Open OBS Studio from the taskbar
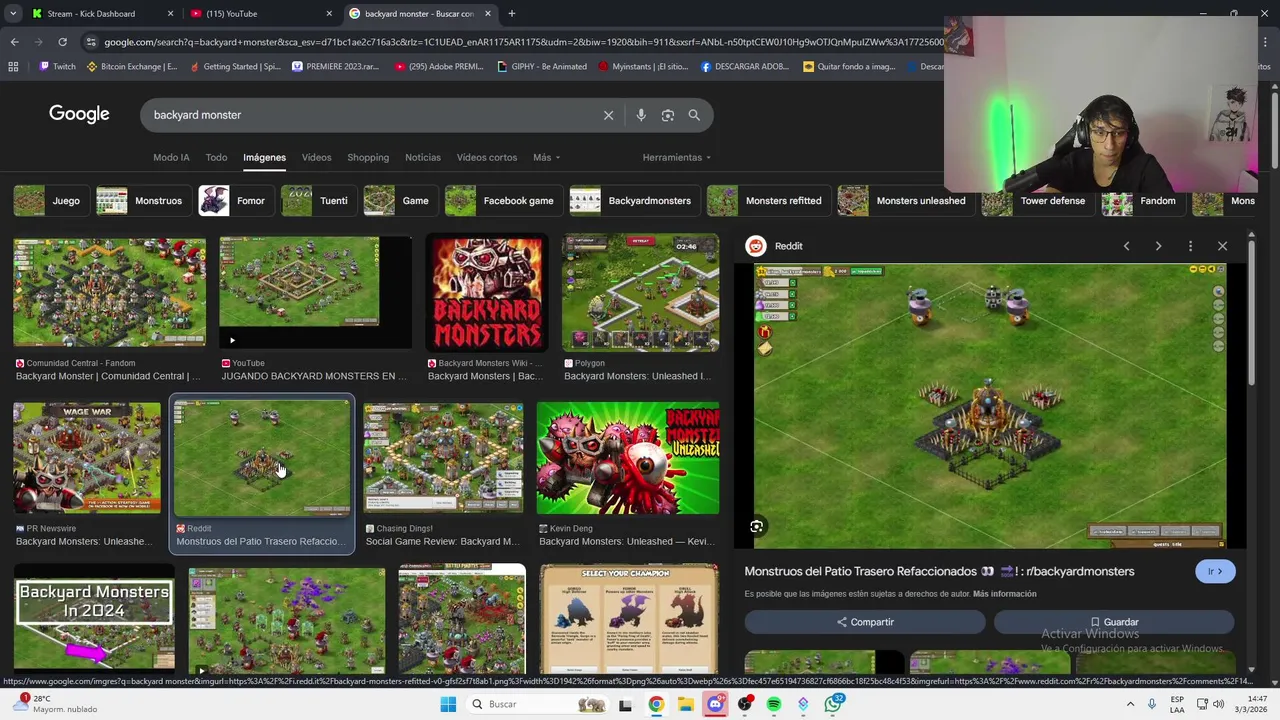 pyautogui.click(x=744, y=704)
